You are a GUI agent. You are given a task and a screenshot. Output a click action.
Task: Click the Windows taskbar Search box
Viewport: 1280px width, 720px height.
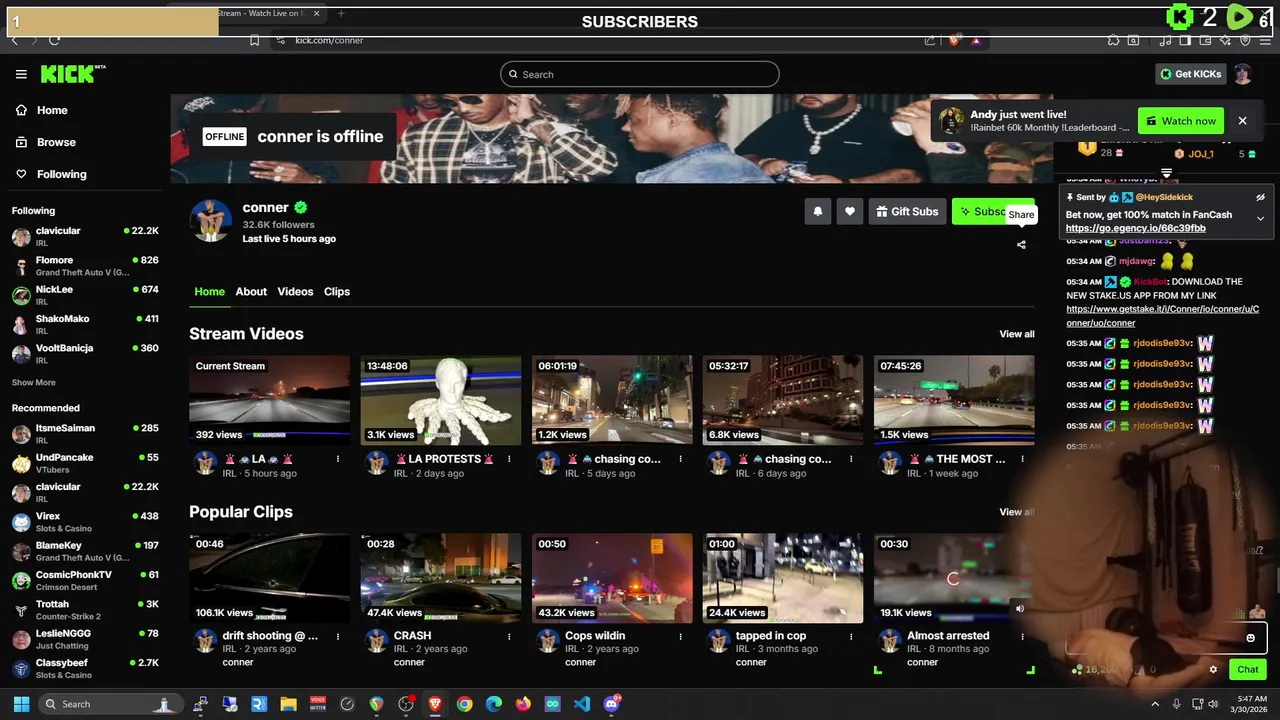point(110,704)
